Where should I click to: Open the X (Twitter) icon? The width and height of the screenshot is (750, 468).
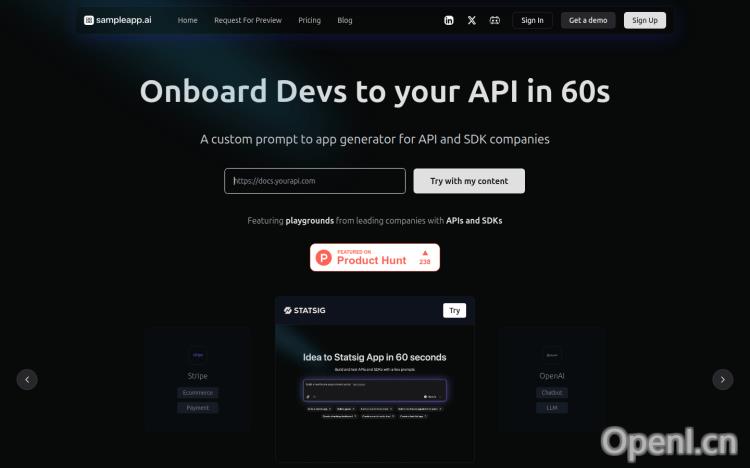(472, 20)
